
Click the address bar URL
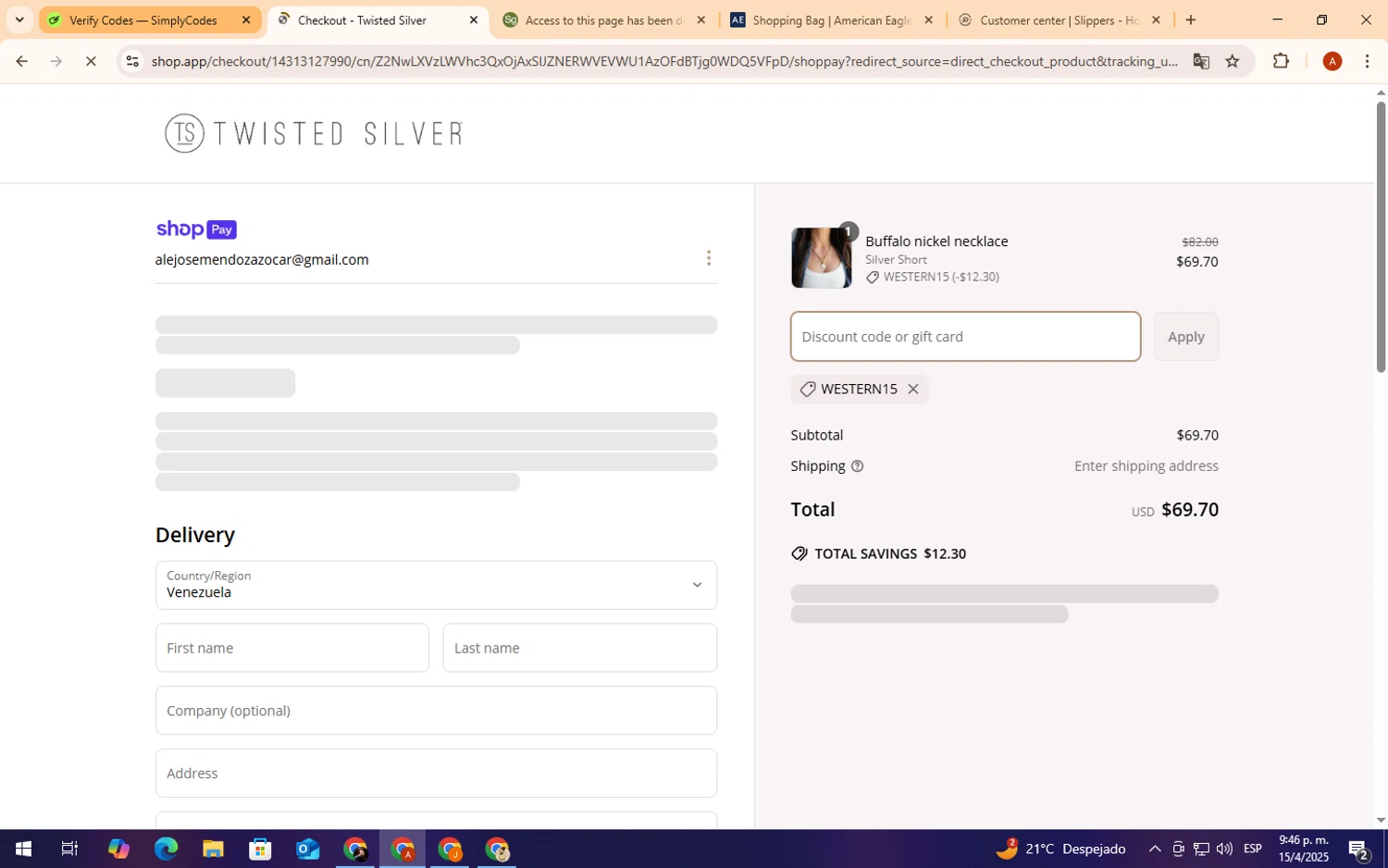click(664, 62)
